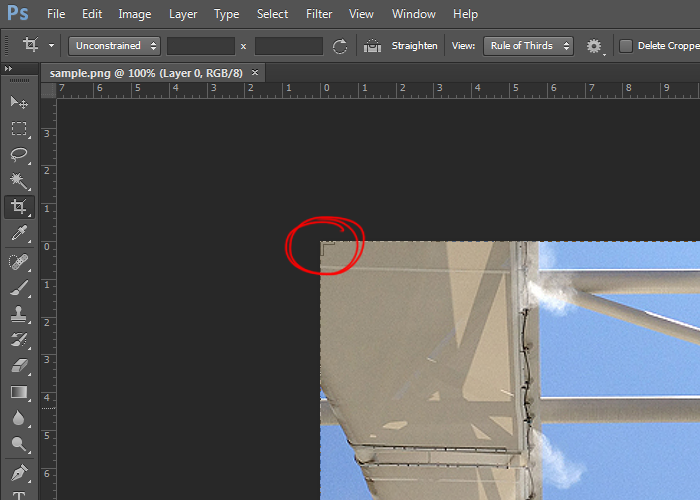Open the Filter menu
Screen dimensions: 700x500
pyautogui.click(x=319, y=14)
